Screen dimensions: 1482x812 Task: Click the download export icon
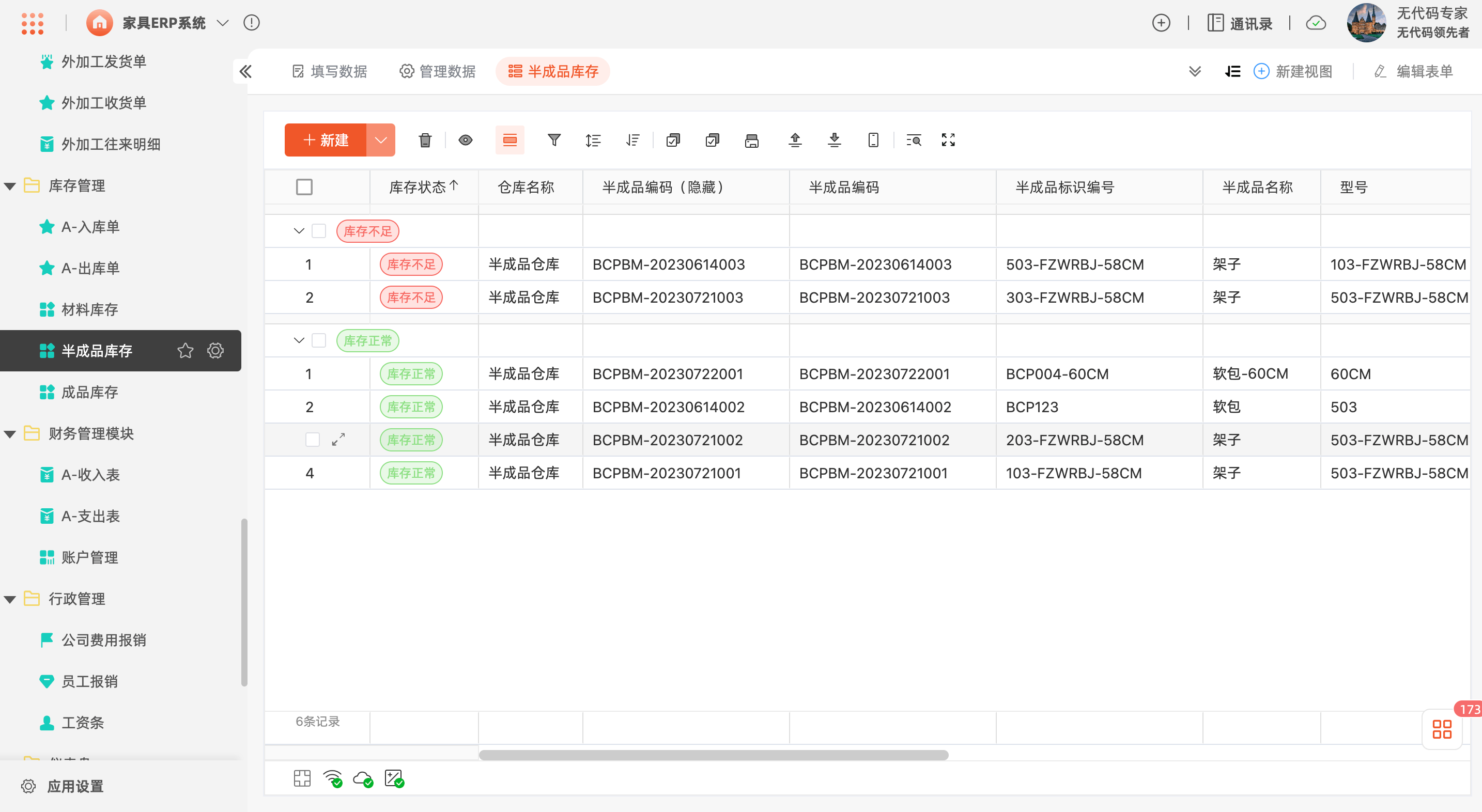[833, 140]
